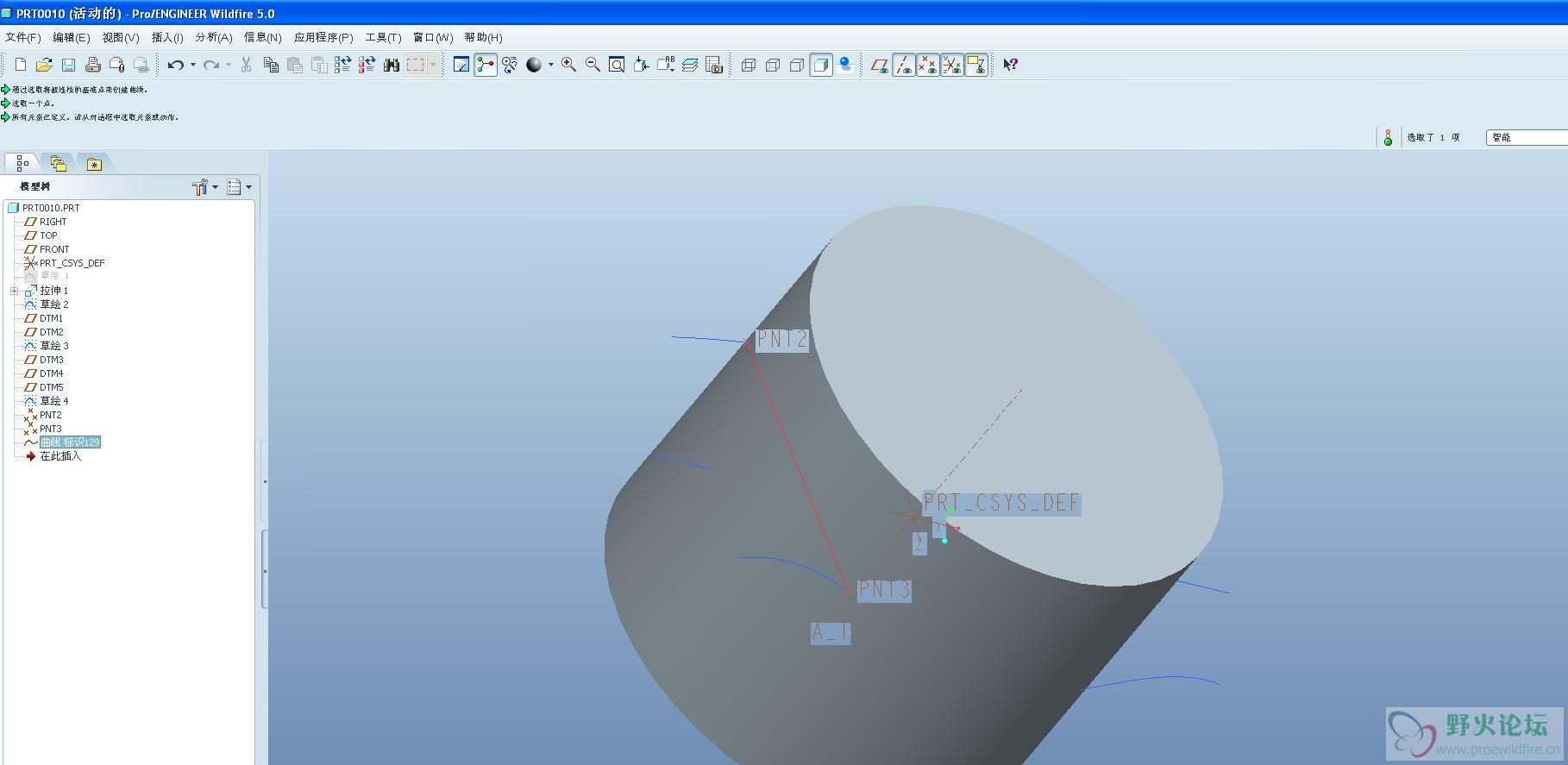Open the 智能 selection filter dropdown

[1527, 137]
